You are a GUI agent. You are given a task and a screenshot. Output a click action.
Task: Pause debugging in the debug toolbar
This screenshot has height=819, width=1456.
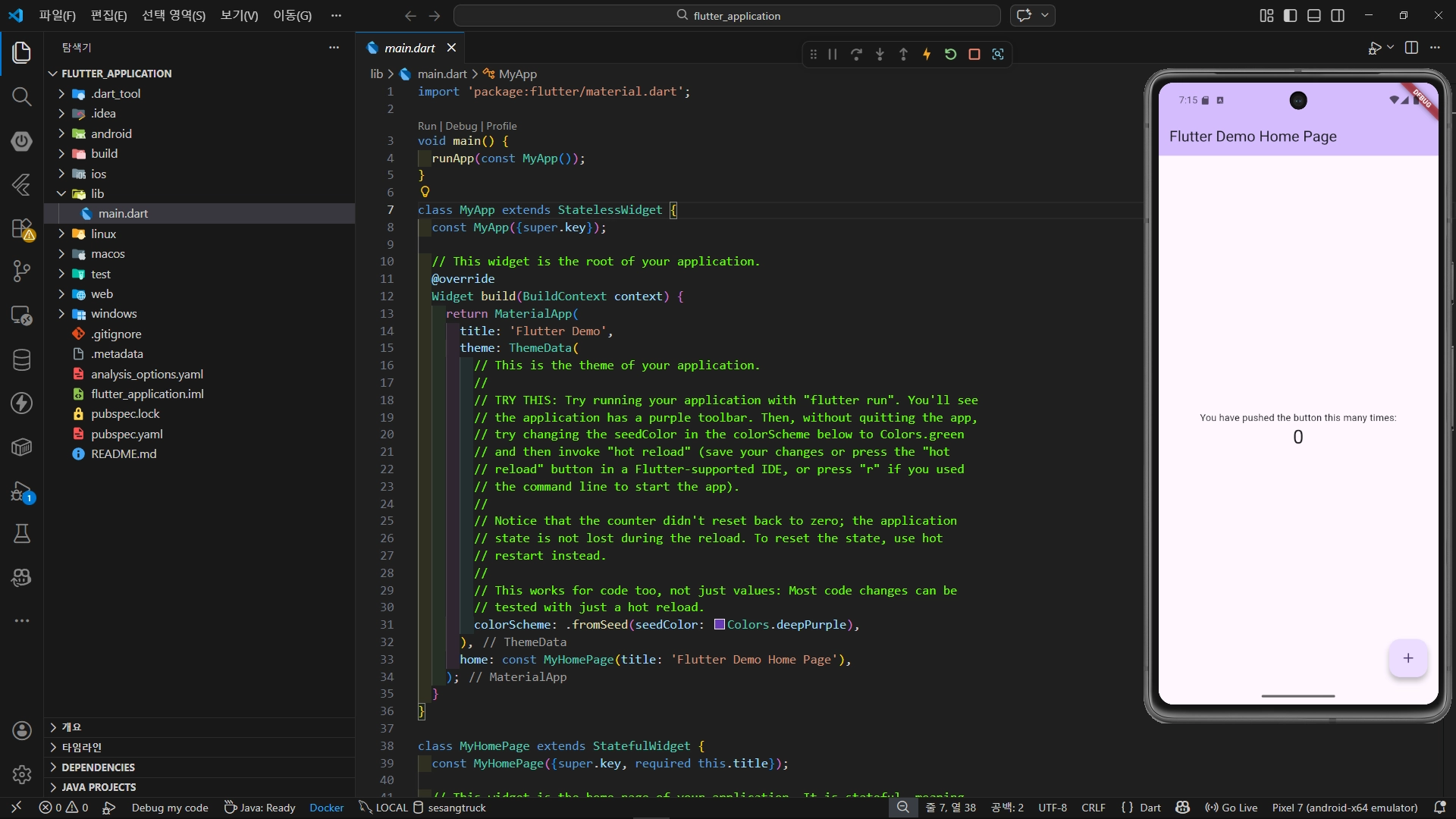[833, 54]
